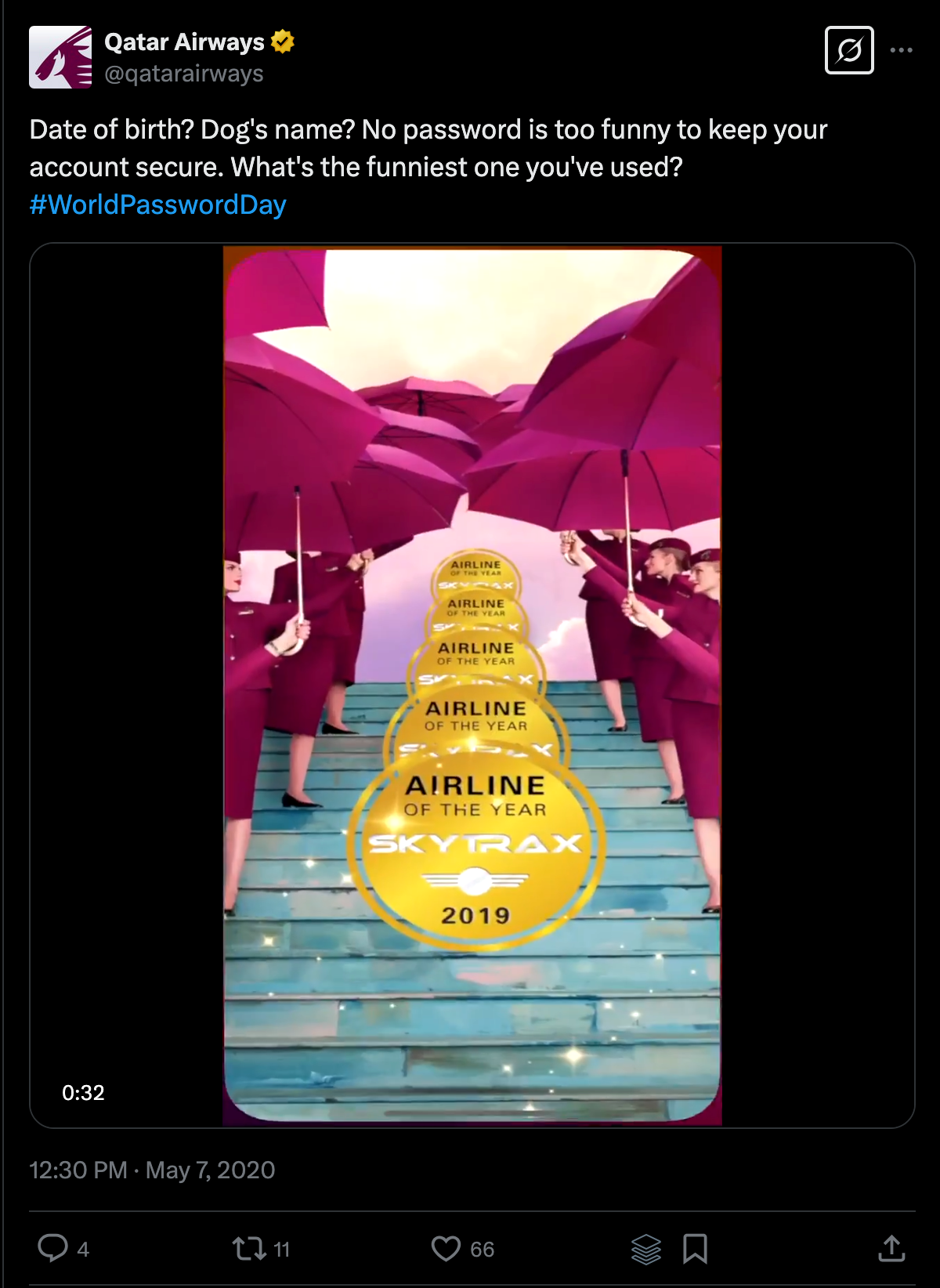Open the @qatarairways handle link
Viewport: 940px width, 1288px height.
[x=184, y=74]
